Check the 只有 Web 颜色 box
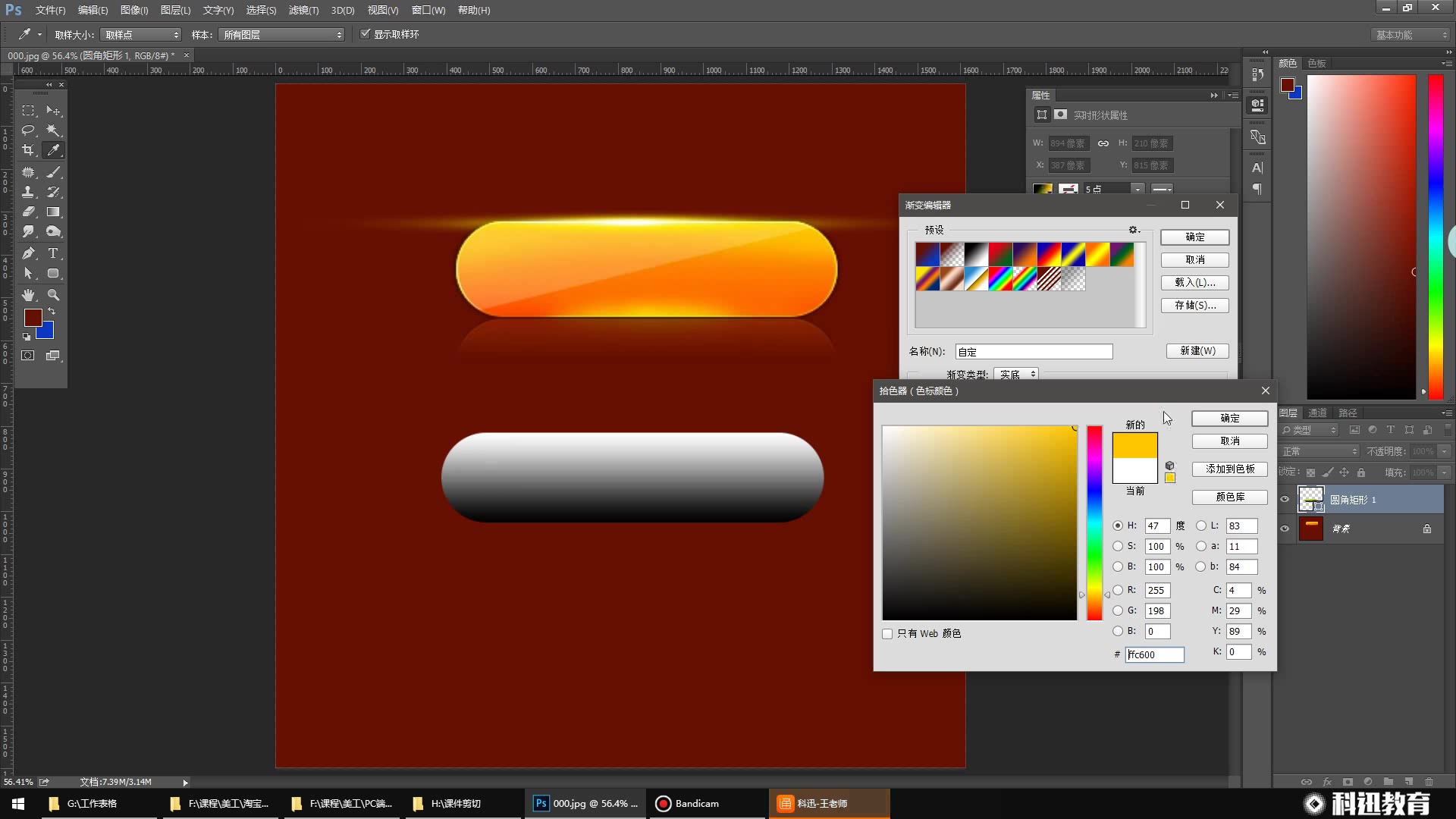 (887, 634)
